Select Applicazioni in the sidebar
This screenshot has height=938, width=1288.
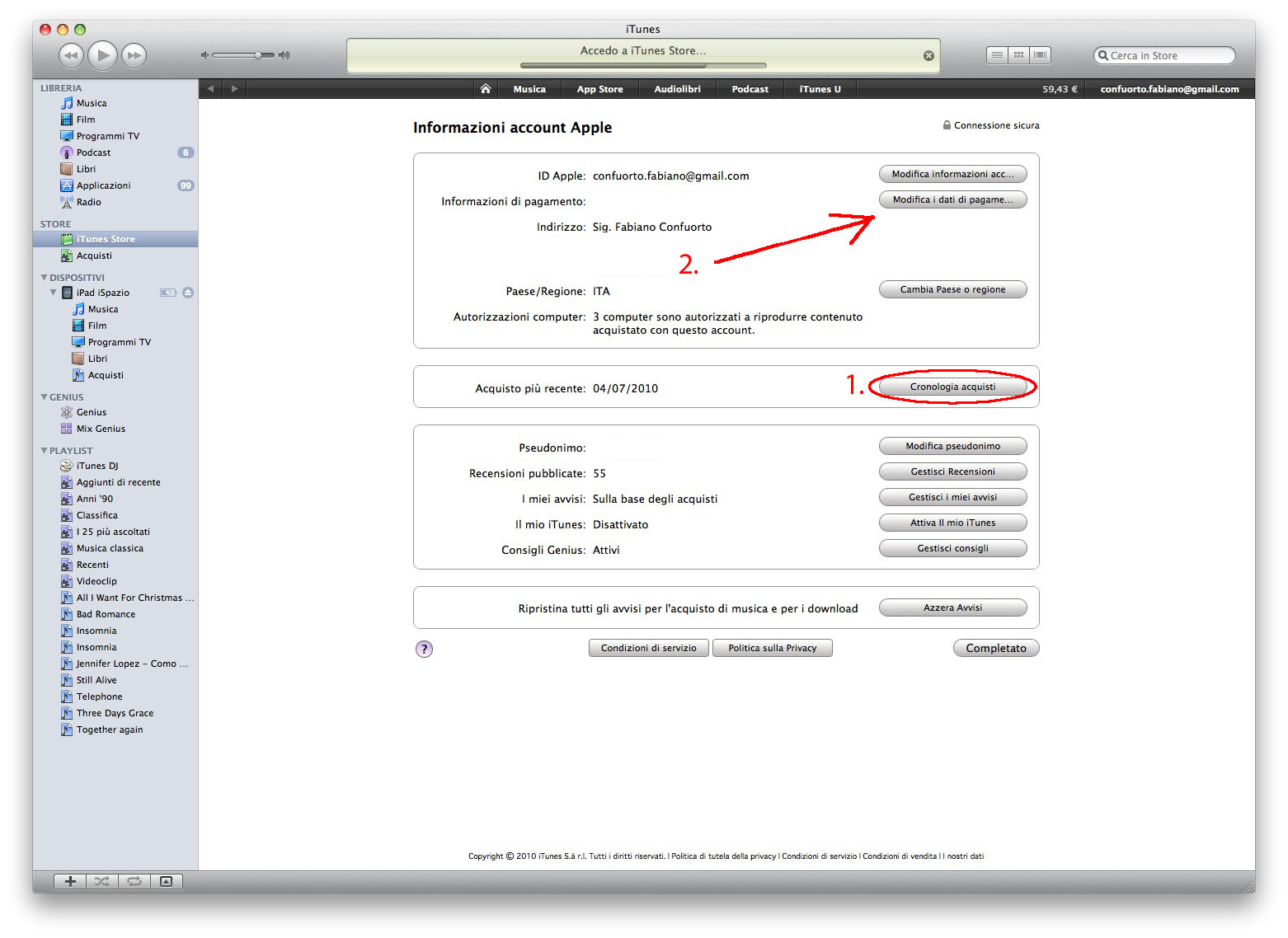(115, 185)
